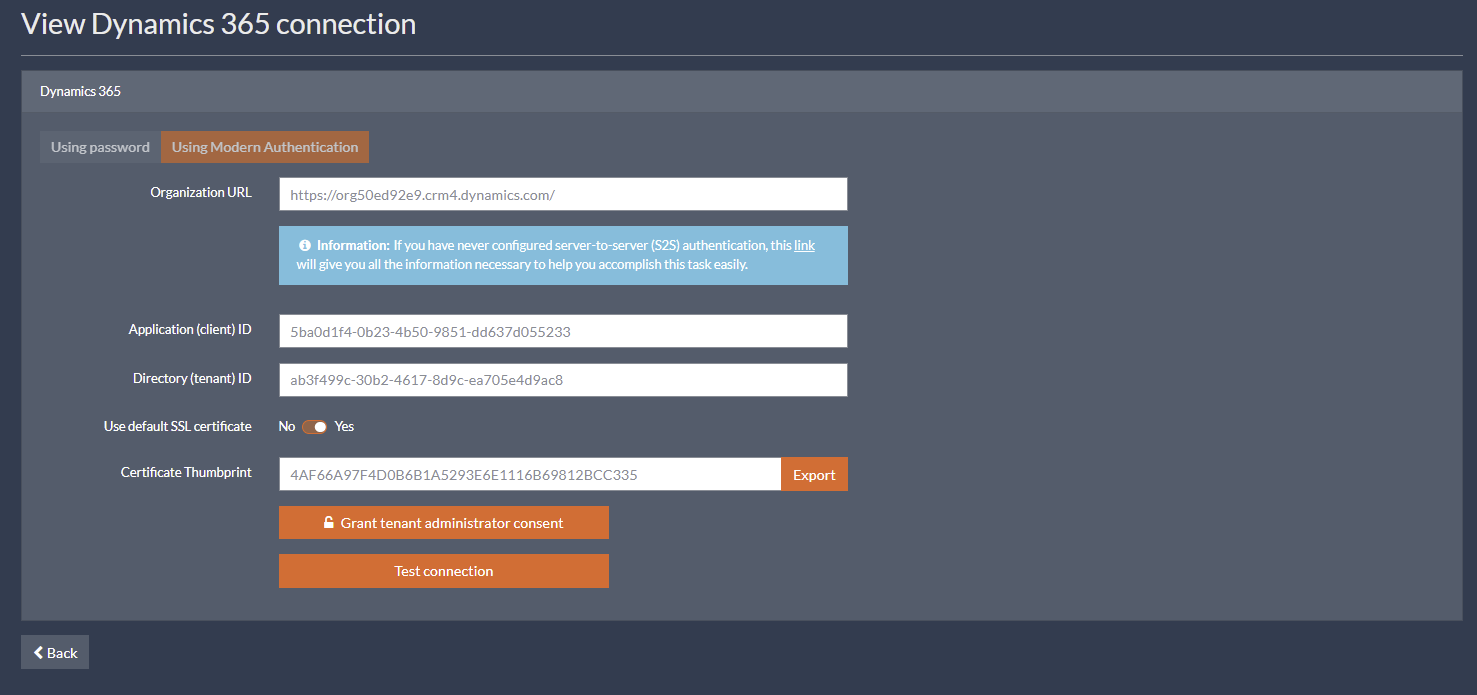The height and width of the screenshot is (695, 1477).
Task: Click the View Dynamics 365 connection heading
Action: (x=218, y=24)
